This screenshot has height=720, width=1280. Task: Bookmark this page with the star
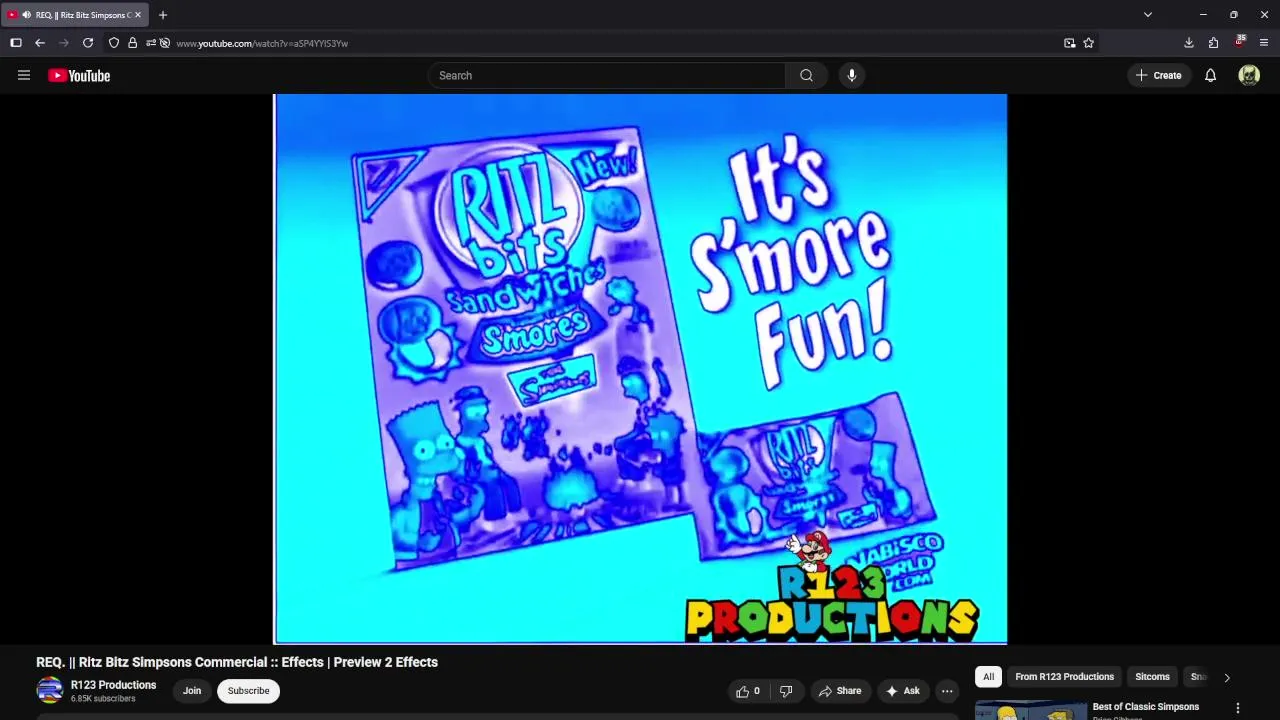pos(1089,43)
